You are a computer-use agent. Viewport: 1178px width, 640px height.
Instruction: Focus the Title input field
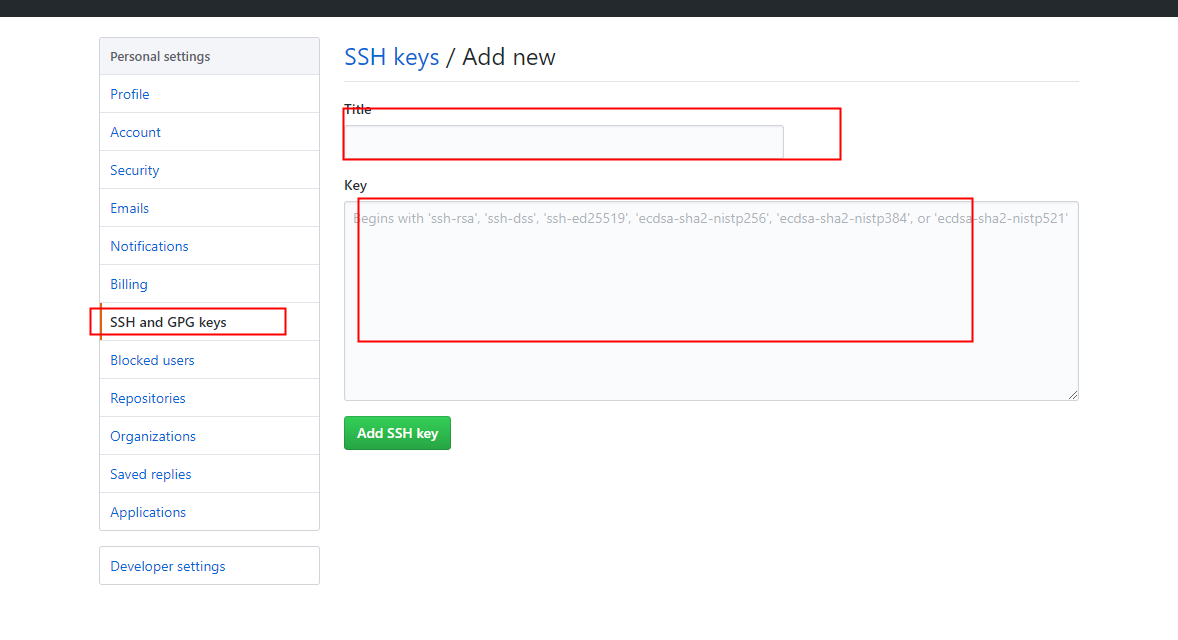point(563,142)
